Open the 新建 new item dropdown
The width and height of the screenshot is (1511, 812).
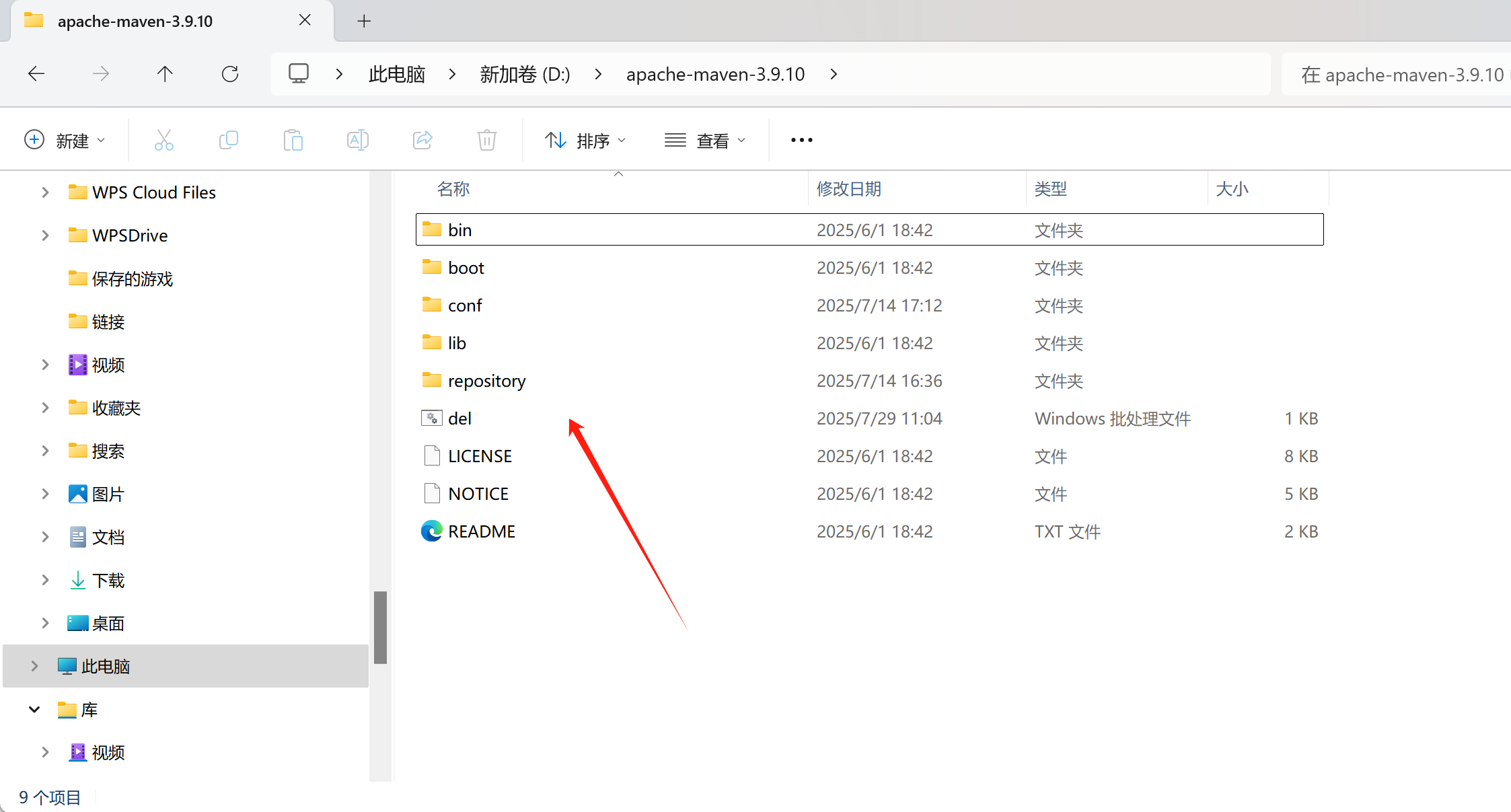pos(65,140)
